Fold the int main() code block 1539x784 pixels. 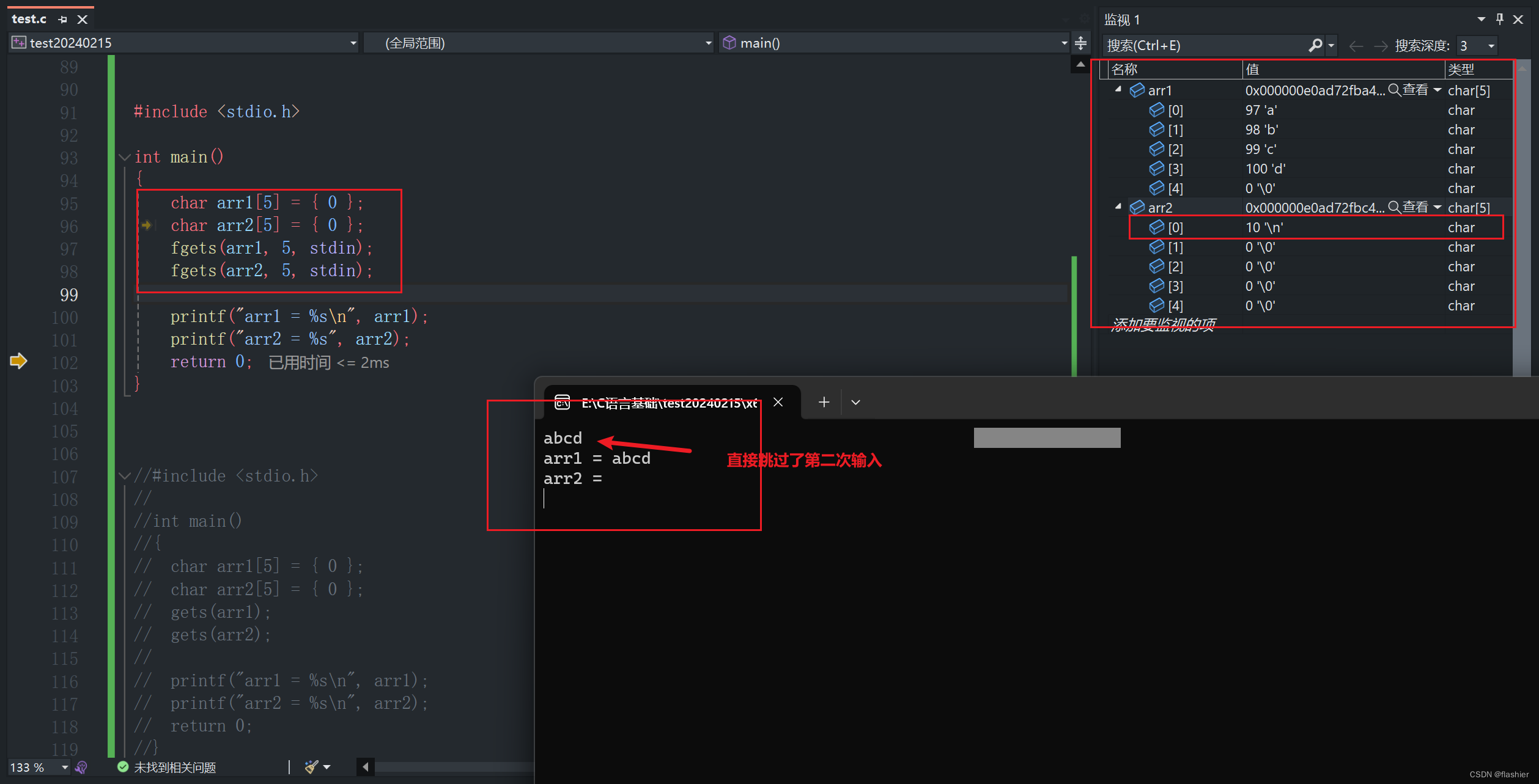pyautogui.click(x=125, y=157)
